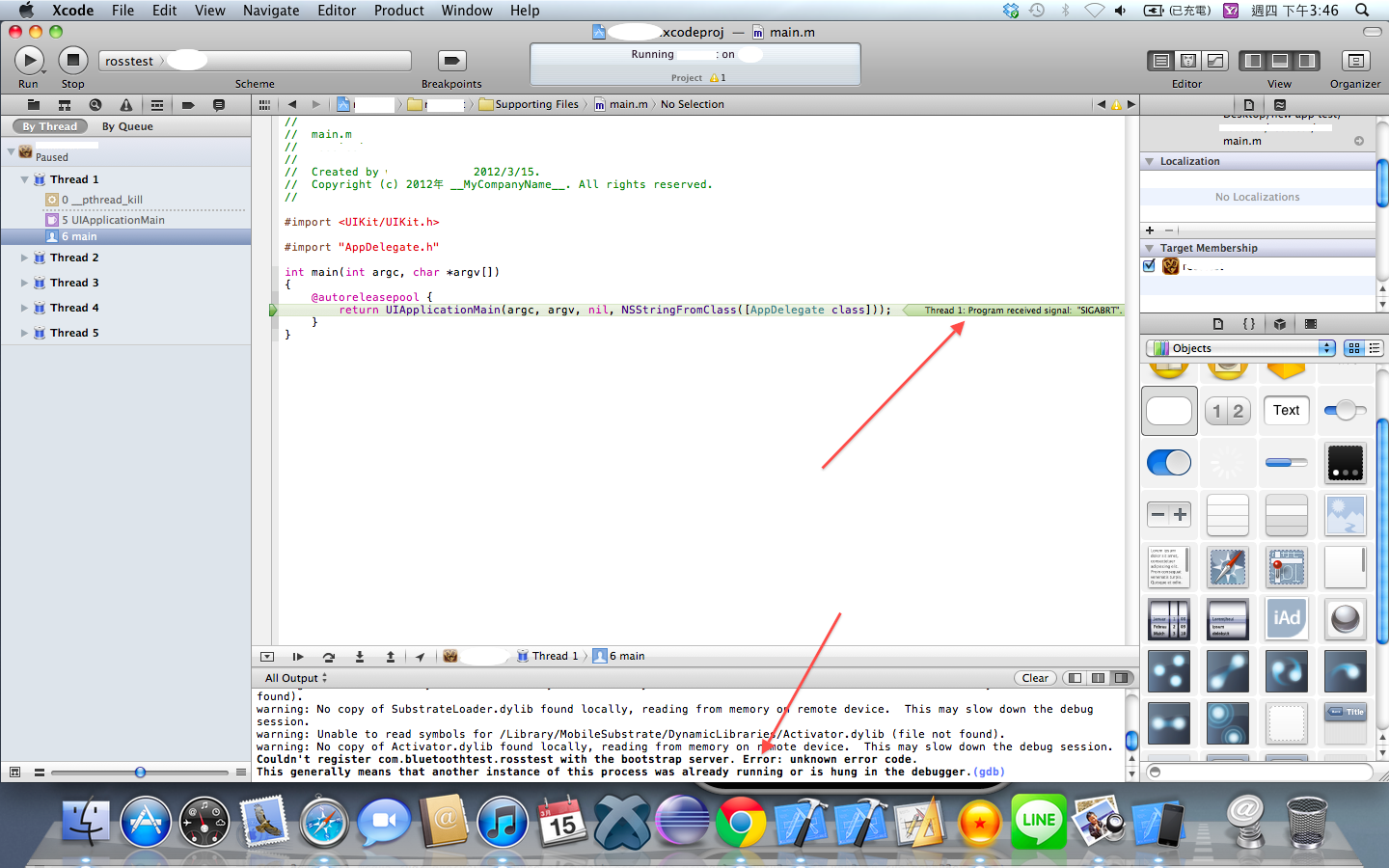Step over in the debug bar

point(329,656)
